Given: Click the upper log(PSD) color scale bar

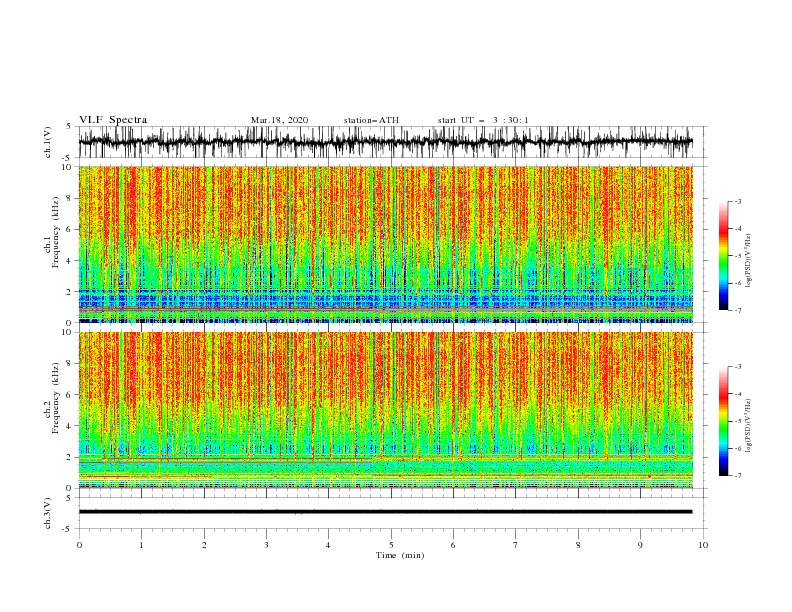Looking at the screenshot, I should [x=724, y=256].
